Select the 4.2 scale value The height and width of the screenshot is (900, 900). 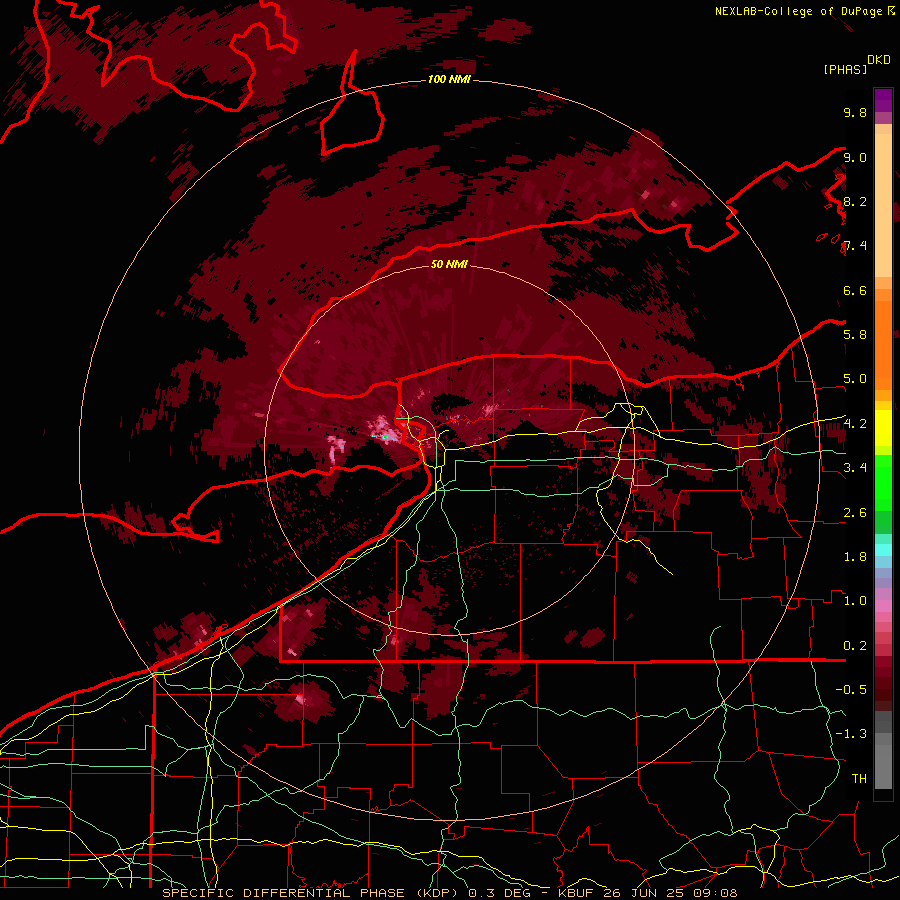click(x=855, y=424)
